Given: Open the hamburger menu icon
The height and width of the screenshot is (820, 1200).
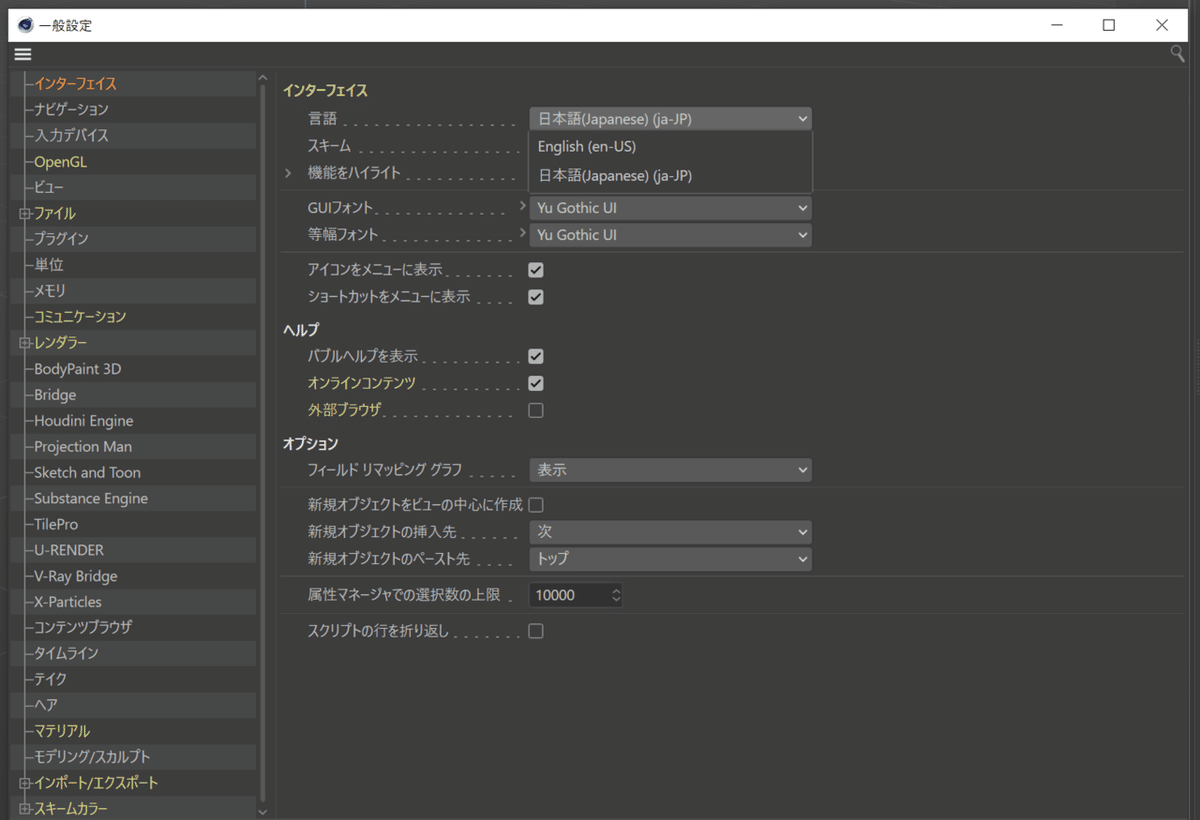Looking at the screenshot, I should pyautogui.click(x=24, y=54).
